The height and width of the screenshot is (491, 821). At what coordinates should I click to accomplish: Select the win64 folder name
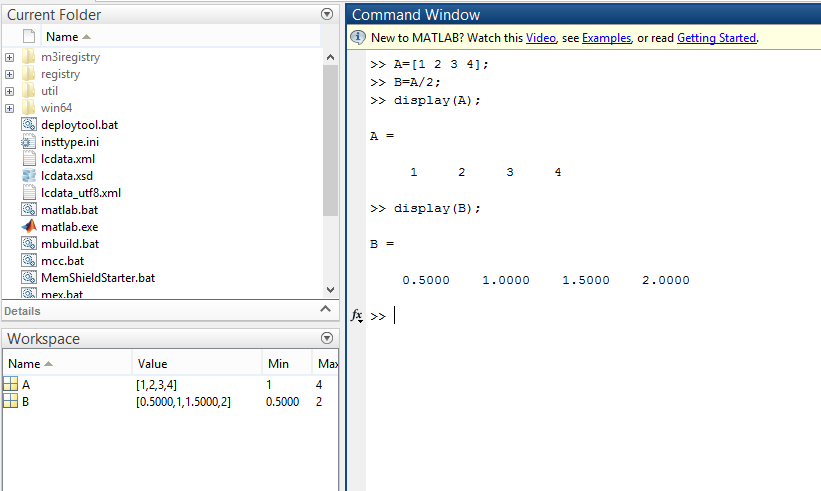pyautogui.click(x=57, y=108)
